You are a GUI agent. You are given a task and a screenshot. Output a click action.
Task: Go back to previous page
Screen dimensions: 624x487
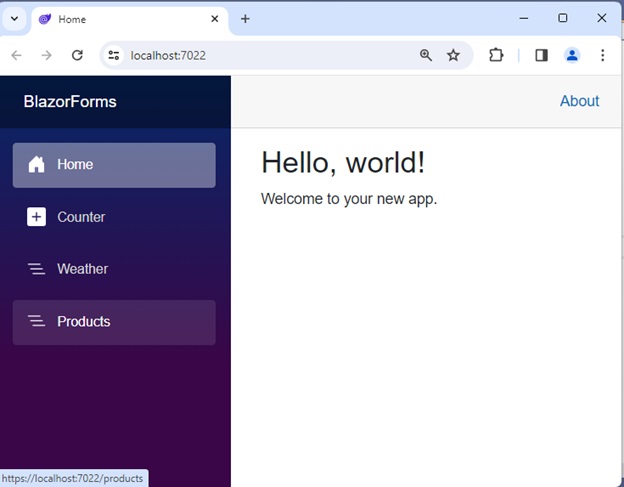point(16,55)
